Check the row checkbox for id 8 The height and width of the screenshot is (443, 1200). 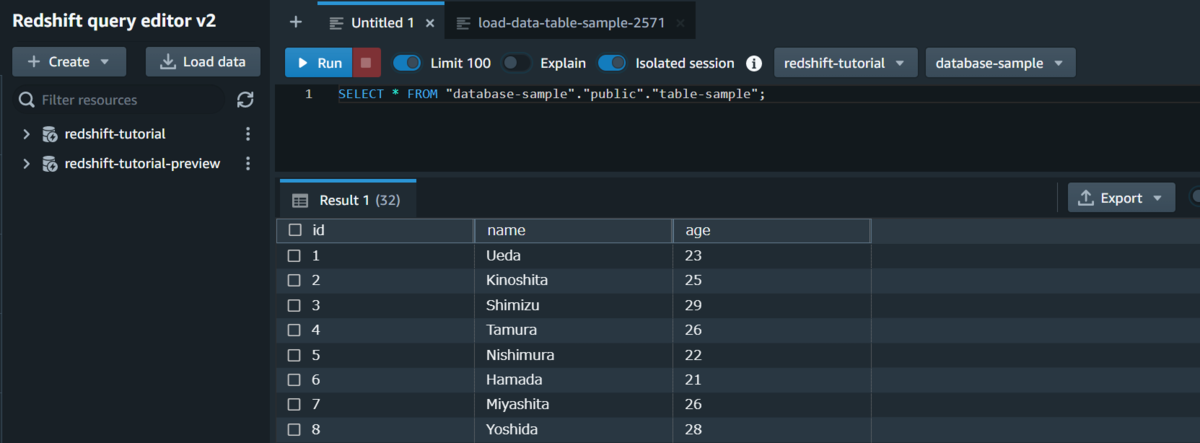[x=294, y=428]
